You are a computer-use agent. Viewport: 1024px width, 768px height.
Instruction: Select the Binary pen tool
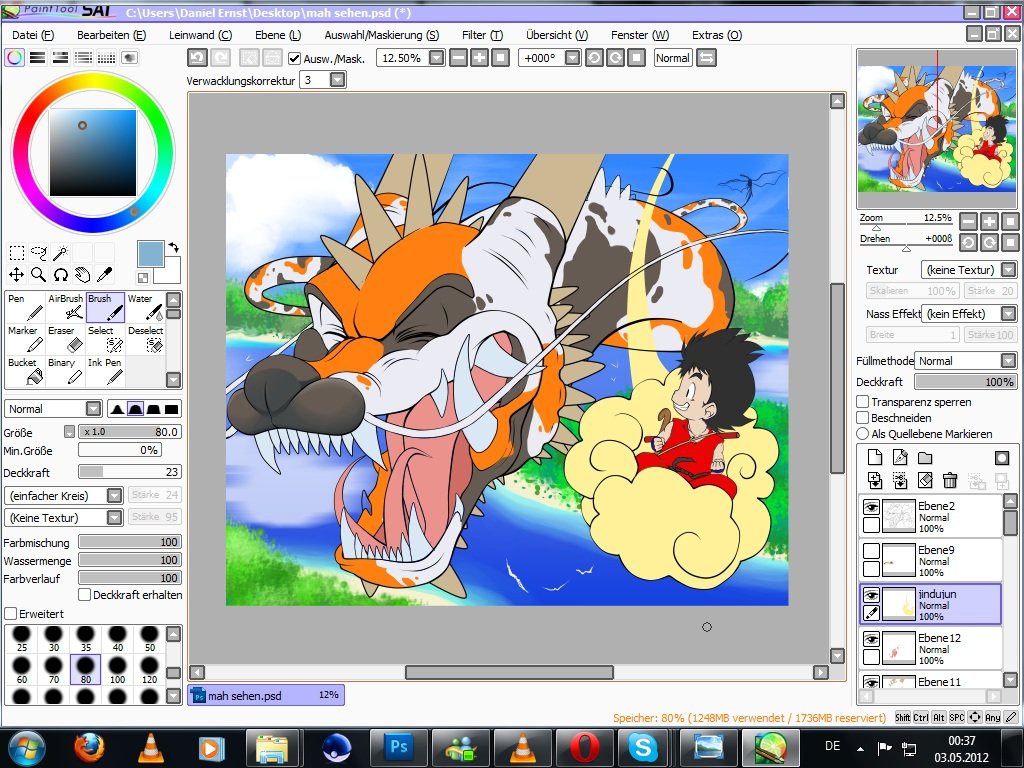tap(65, 371)
